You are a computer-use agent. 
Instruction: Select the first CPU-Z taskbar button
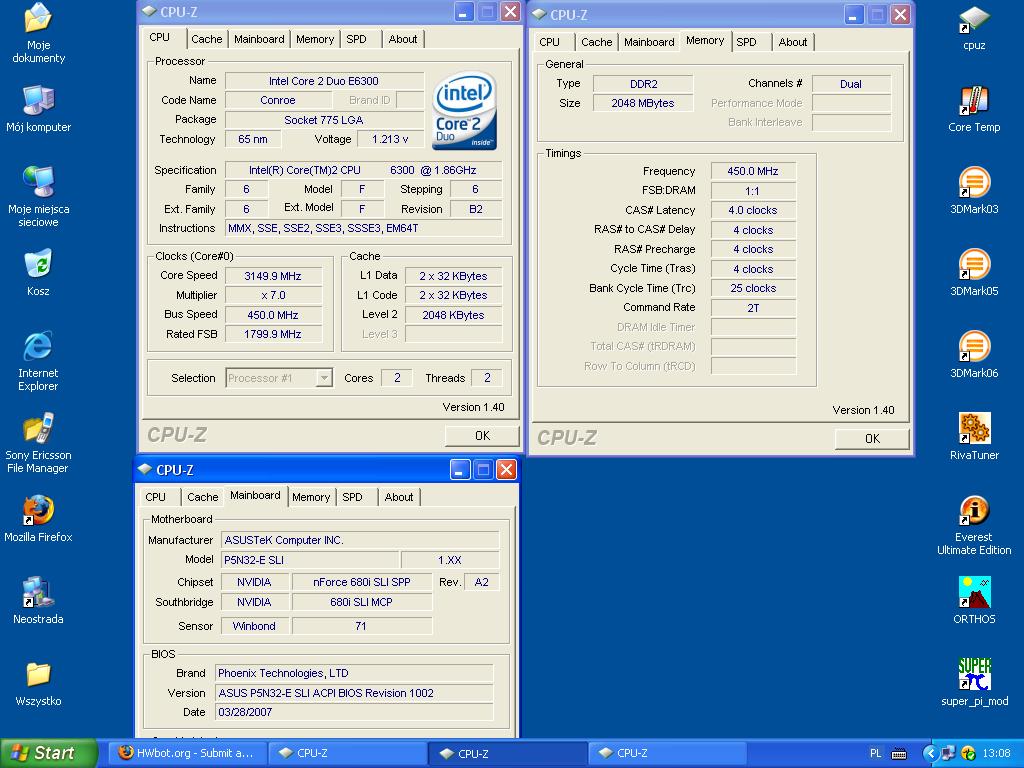coord(347,753)
